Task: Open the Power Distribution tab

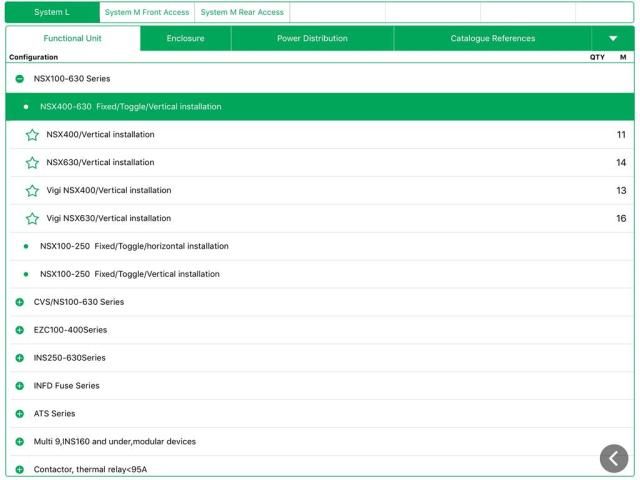Action: (x=312, y=39)
